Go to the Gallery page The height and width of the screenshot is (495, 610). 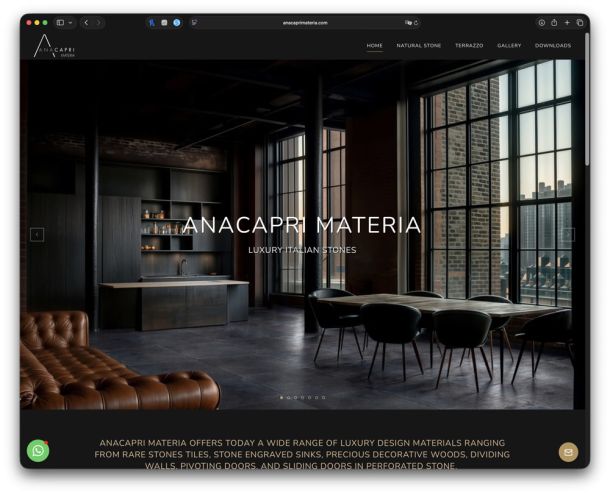tap(509, 45)
